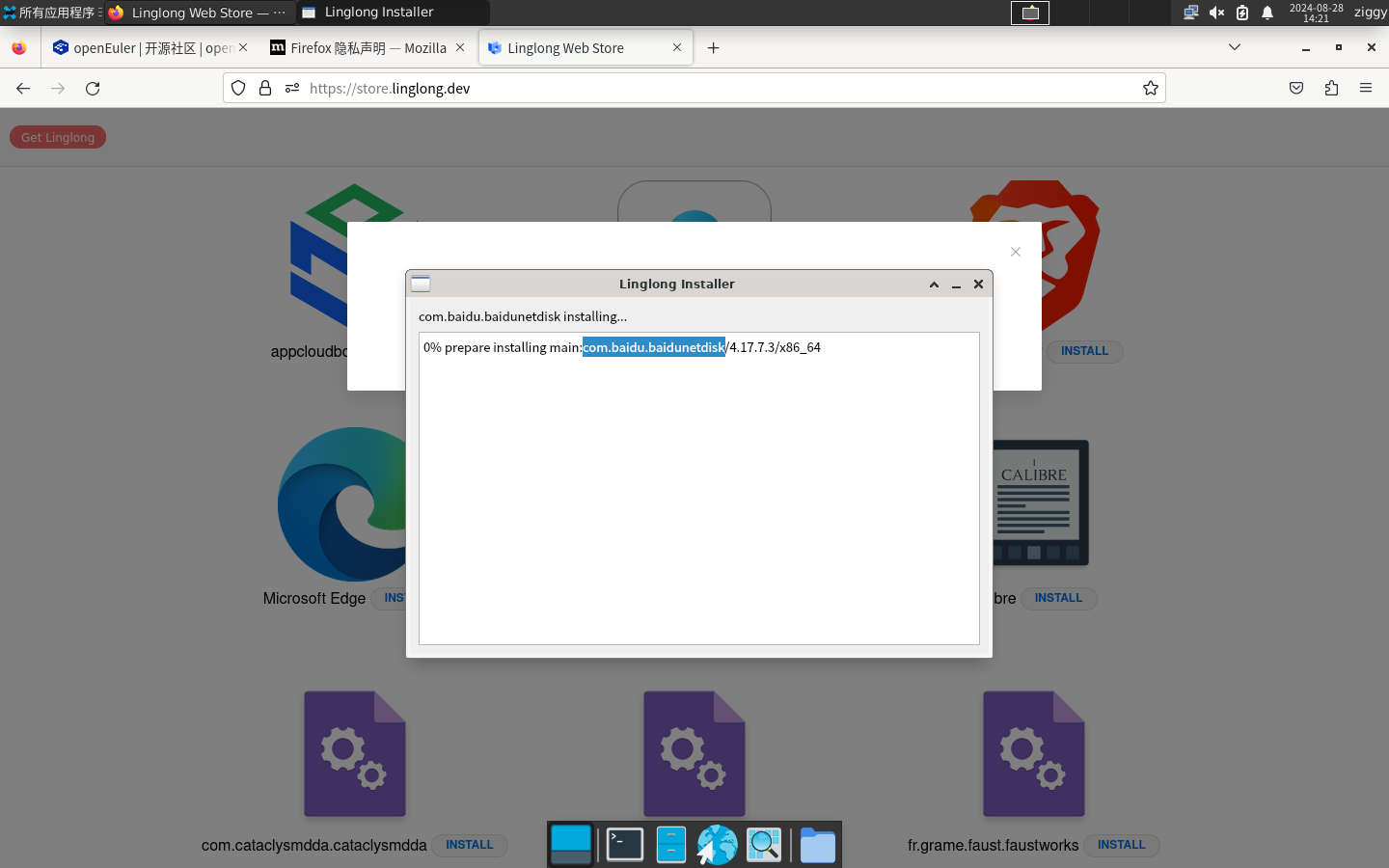Click the highlighted com.baidu.baidunetdisk text
1389x868 pixels.
coord(654,347)
